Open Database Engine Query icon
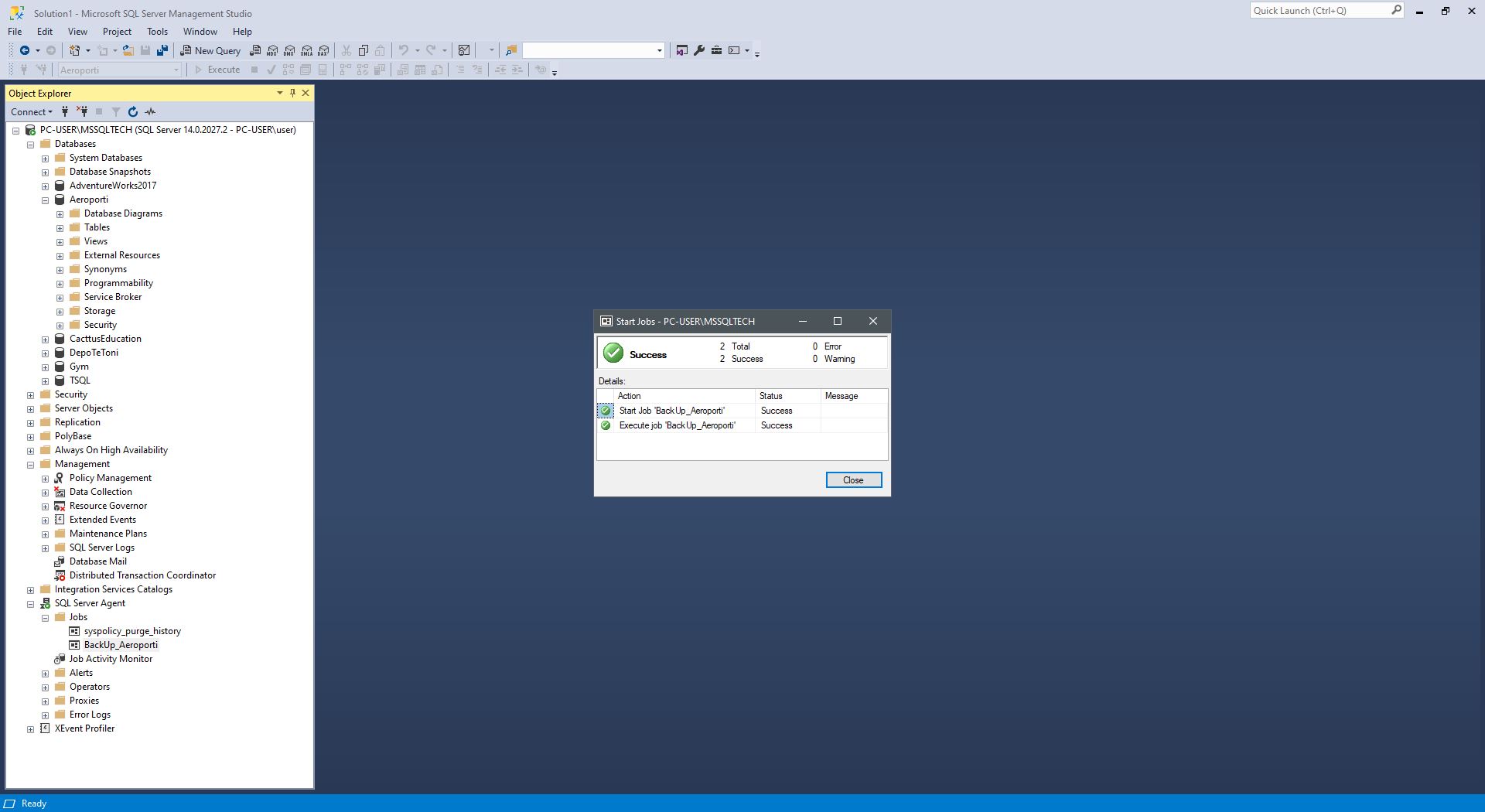The height and width of the screenshot is (812, 1485). coord(255,50)
